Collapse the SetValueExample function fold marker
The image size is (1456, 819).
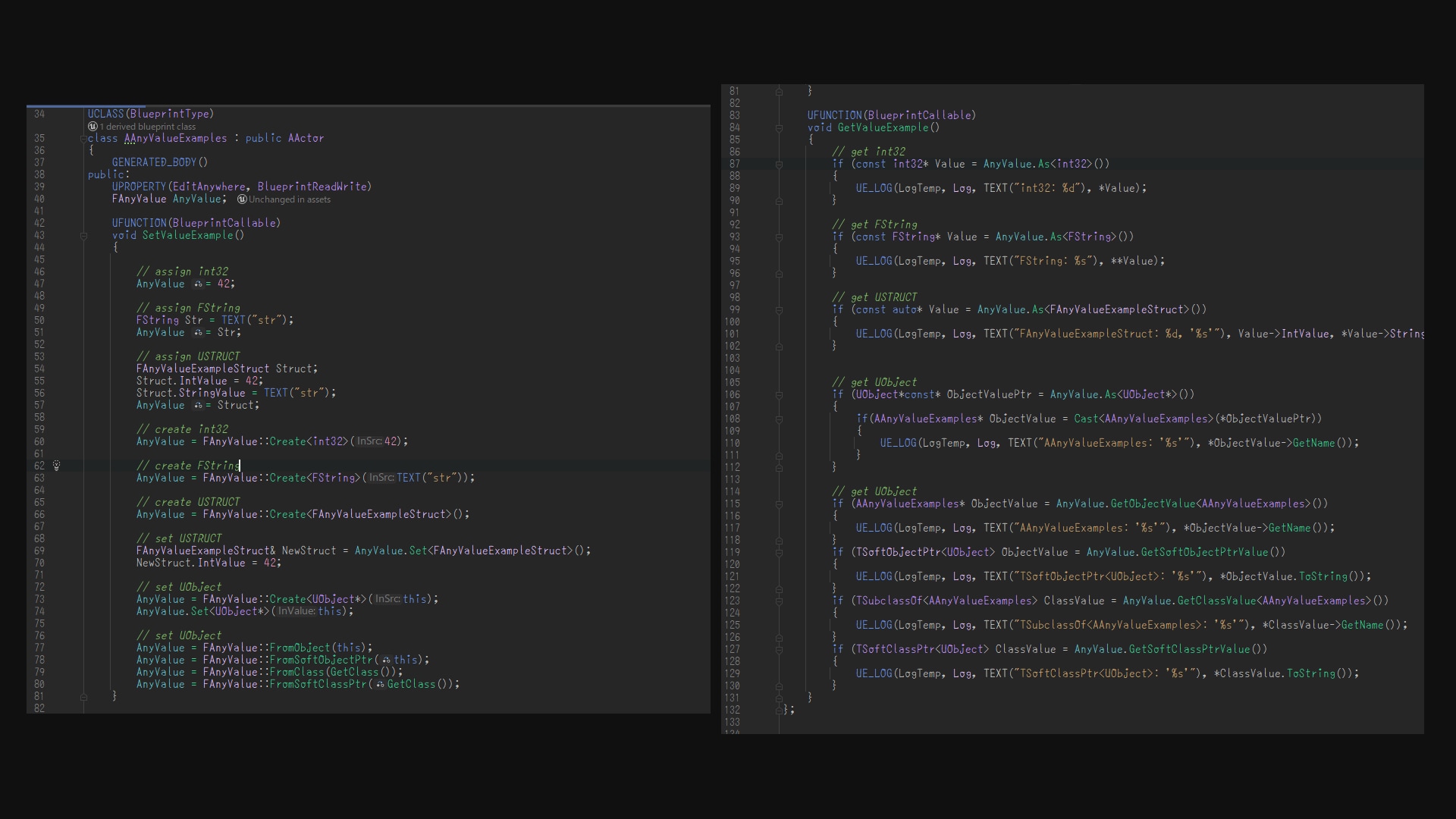(84, 235)
